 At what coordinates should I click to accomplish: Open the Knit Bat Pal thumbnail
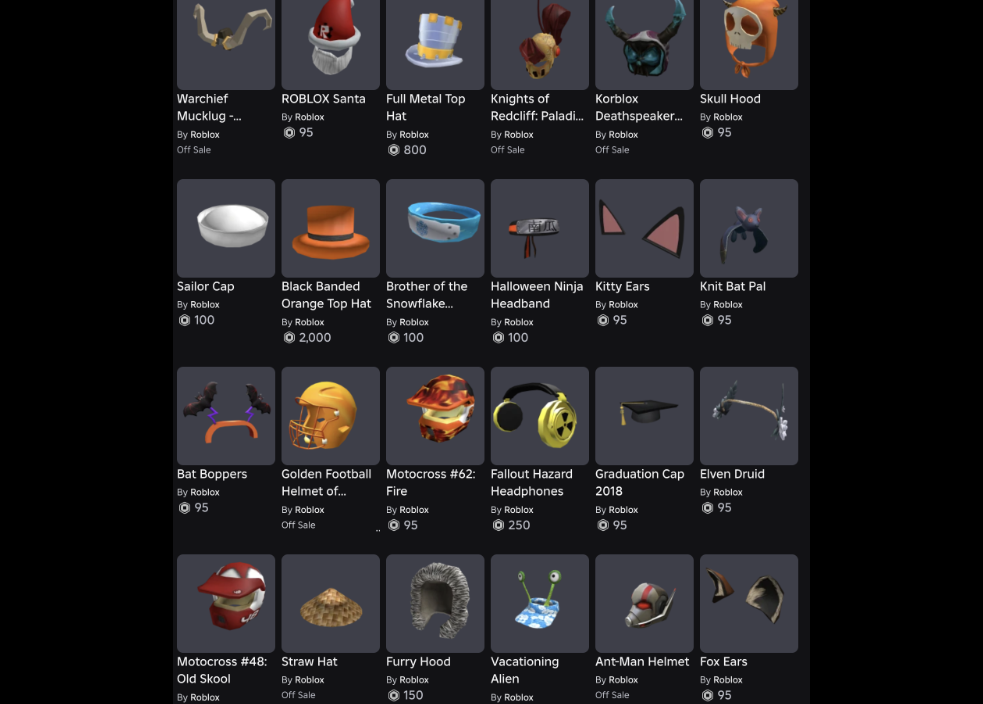pos(749,228)
